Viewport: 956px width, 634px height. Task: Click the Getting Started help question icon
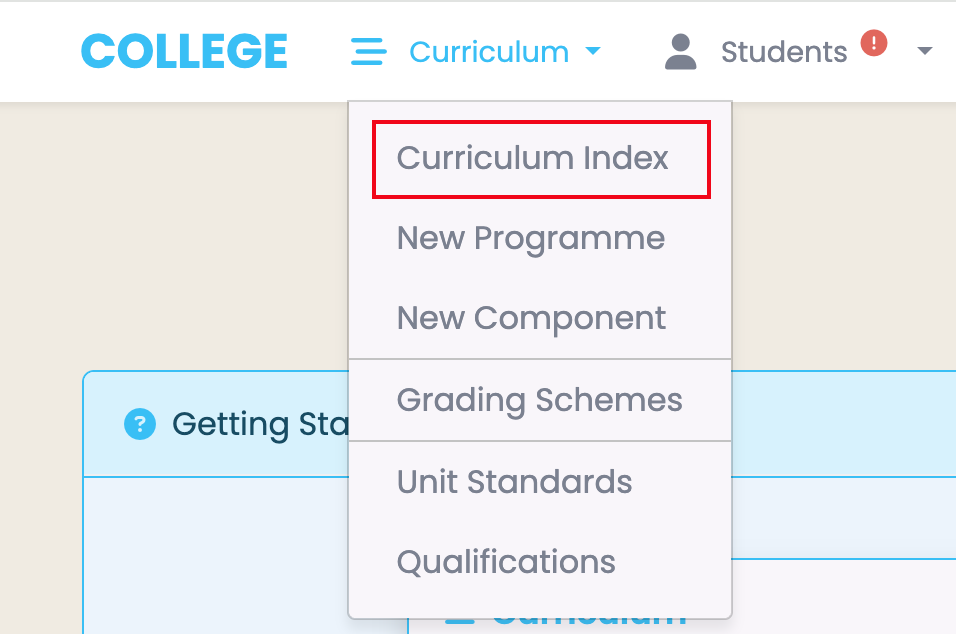click(x=140, y=424)
